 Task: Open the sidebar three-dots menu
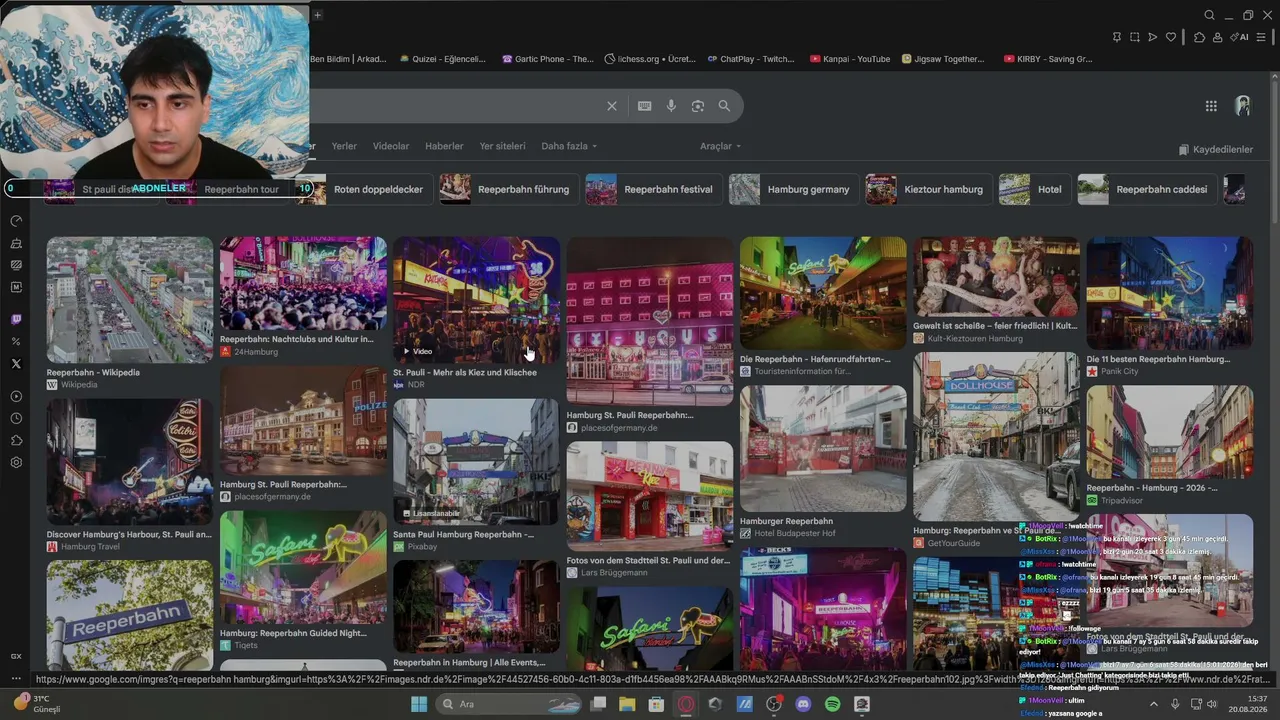click(16, 678)
